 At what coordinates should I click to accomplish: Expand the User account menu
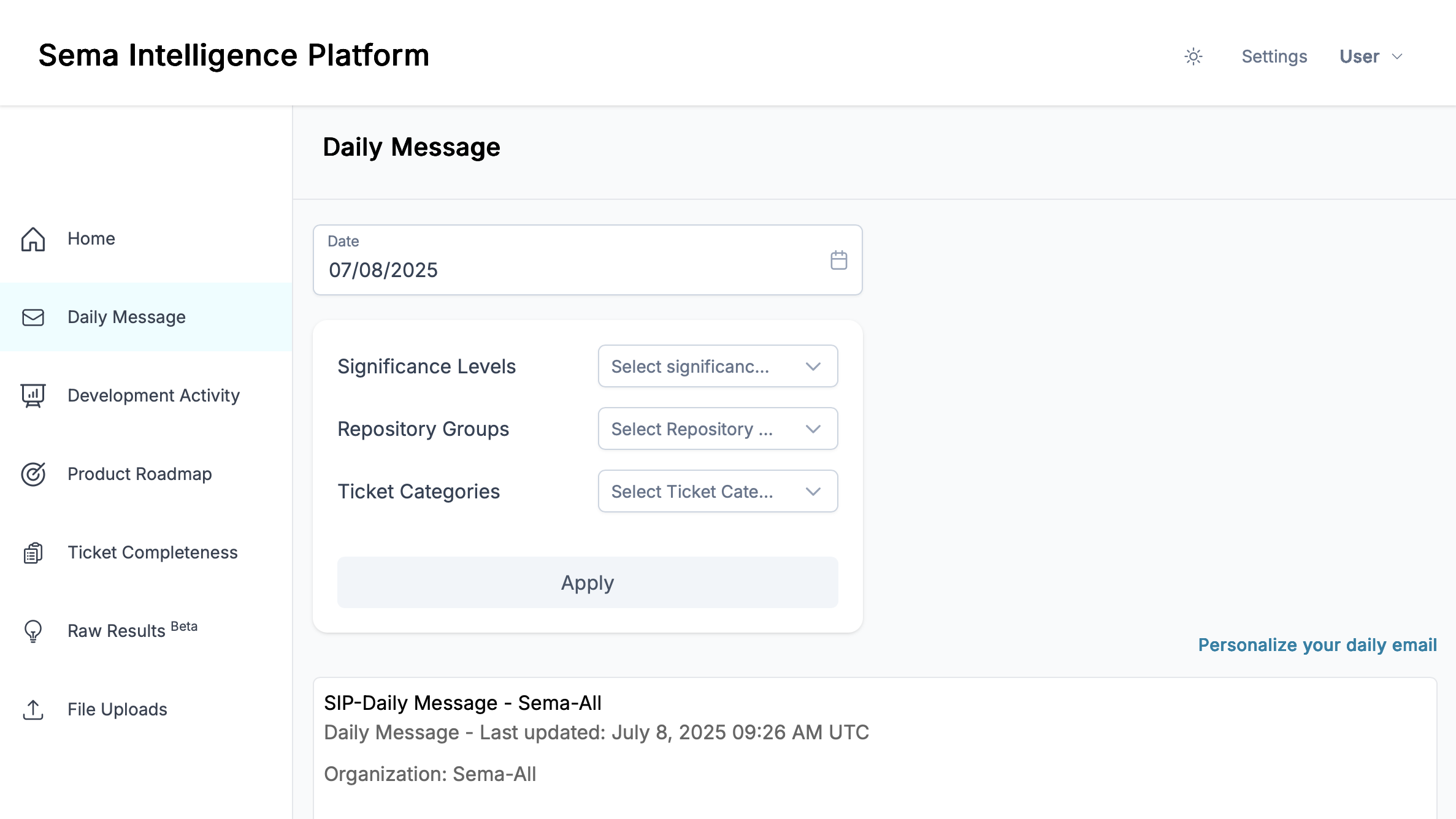click(1371, 56)
